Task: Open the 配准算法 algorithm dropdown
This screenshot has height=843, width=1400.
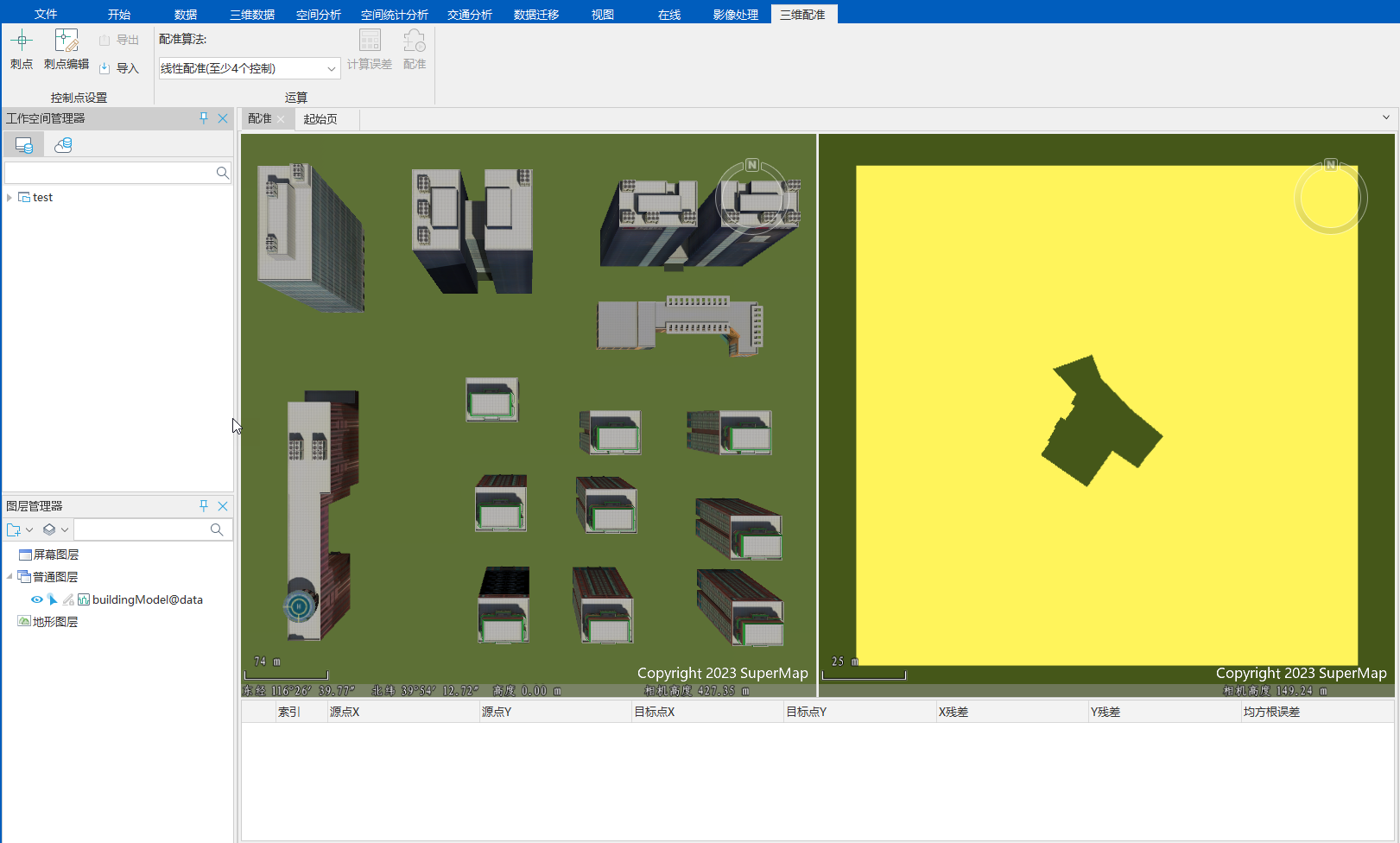Action: [331, 68]
